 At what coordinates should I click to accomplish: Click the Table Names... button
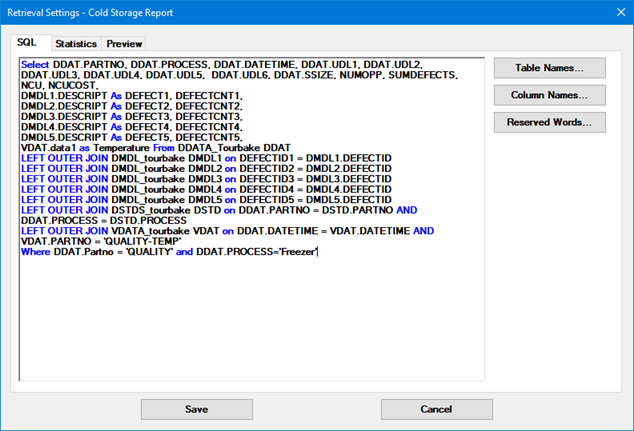(x=549, y=68)
